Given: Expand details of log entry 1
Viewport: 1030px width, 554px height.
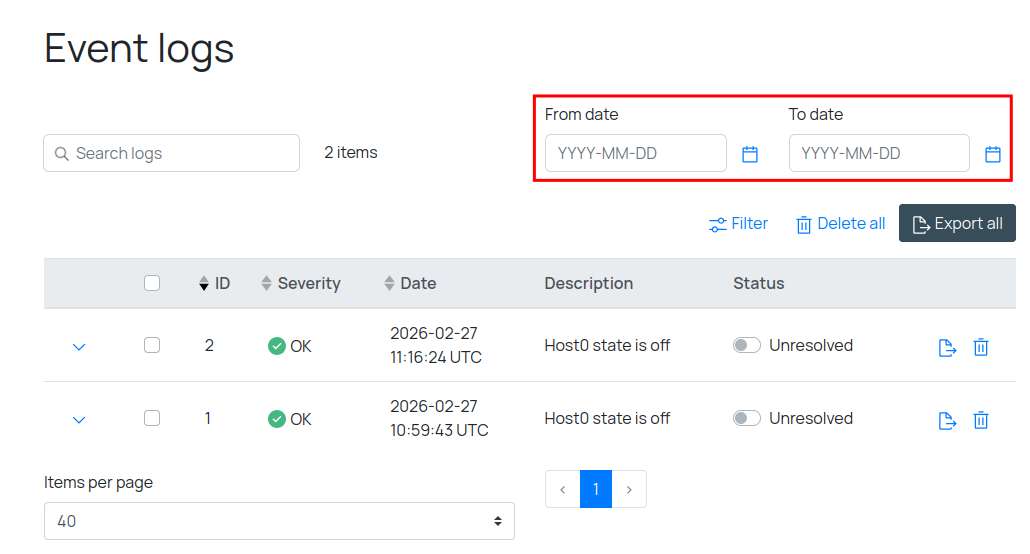Looking at the screenshot, I should pos(79,420).
